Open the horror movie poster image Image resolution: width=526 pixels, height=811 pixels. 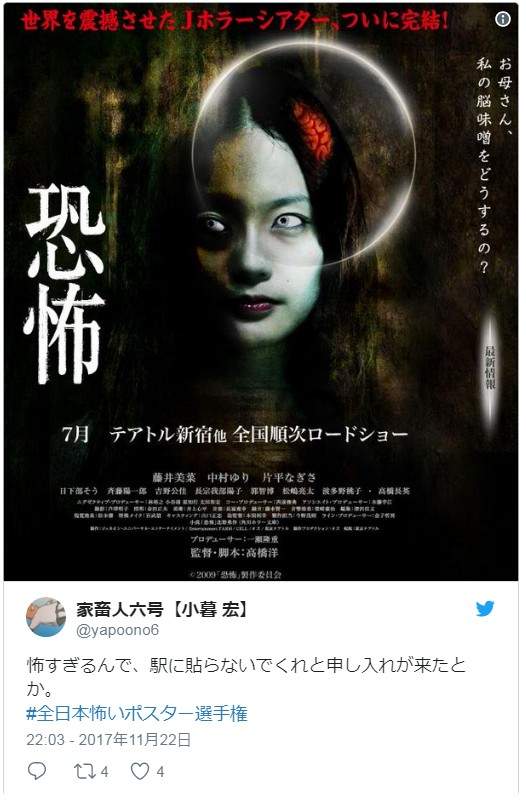coord(261,292)
